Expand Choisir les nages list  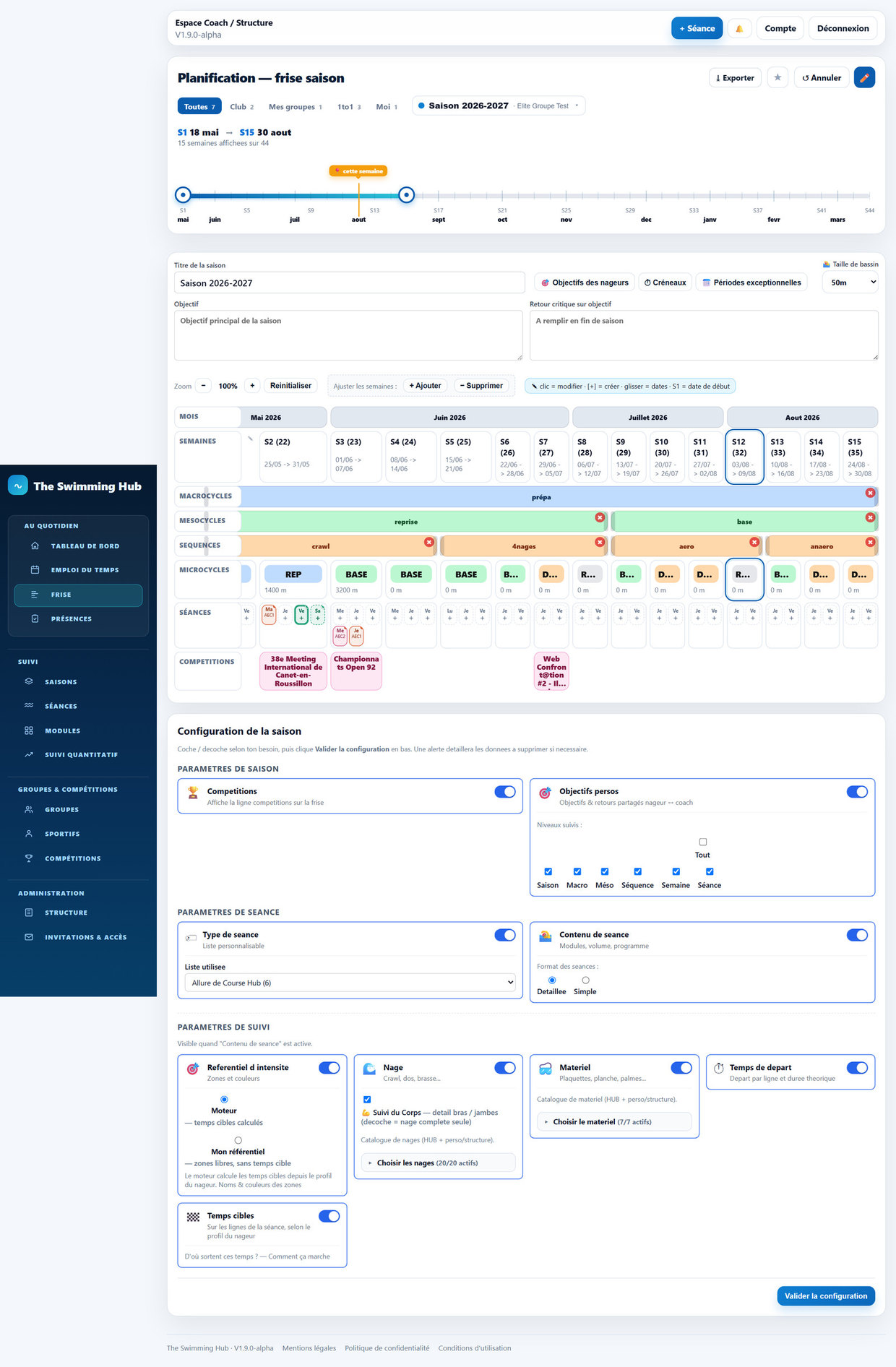439,1163
